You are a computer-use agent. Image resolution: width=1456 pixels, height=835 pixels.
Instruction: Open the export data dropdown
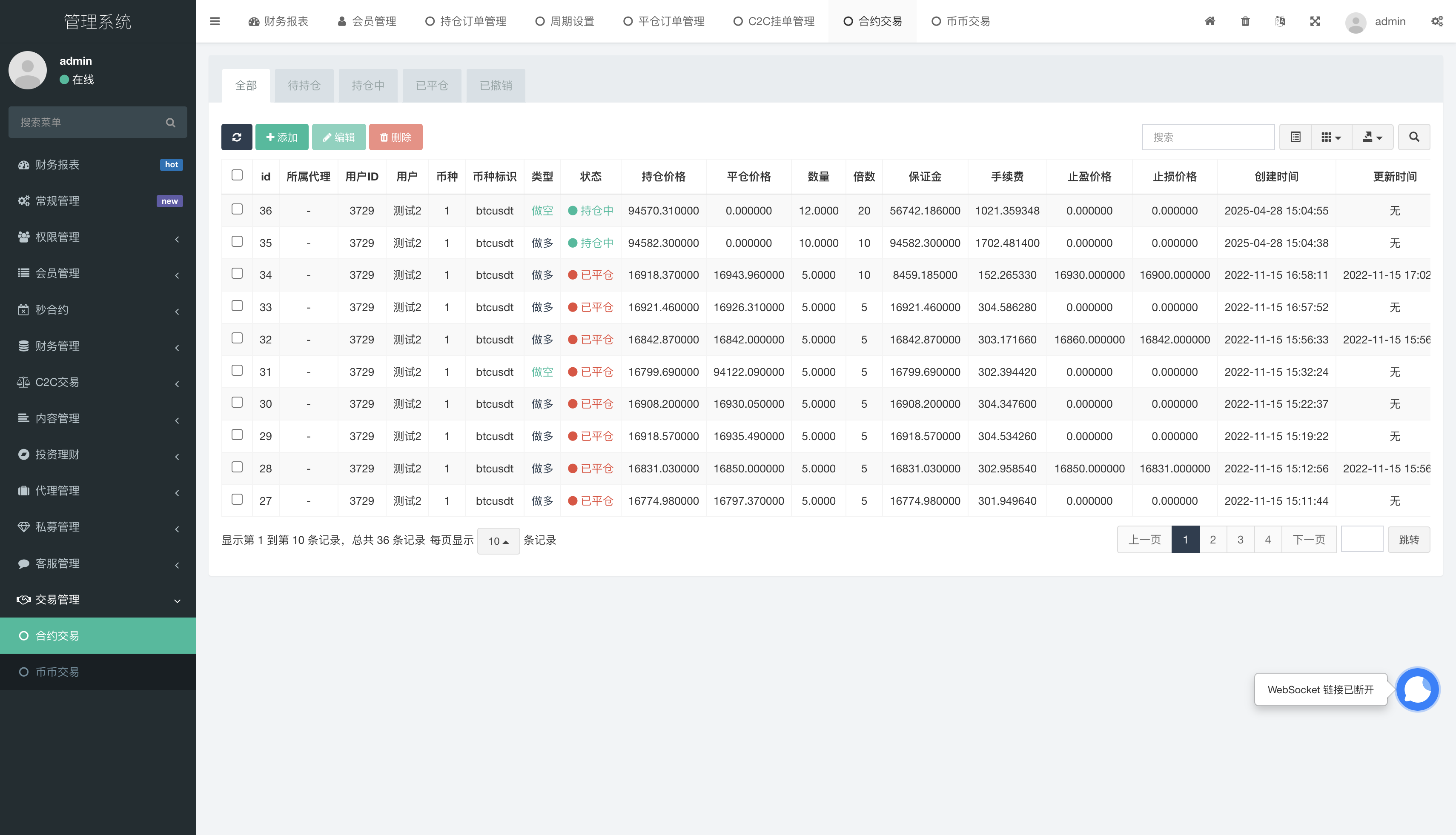1372,137
